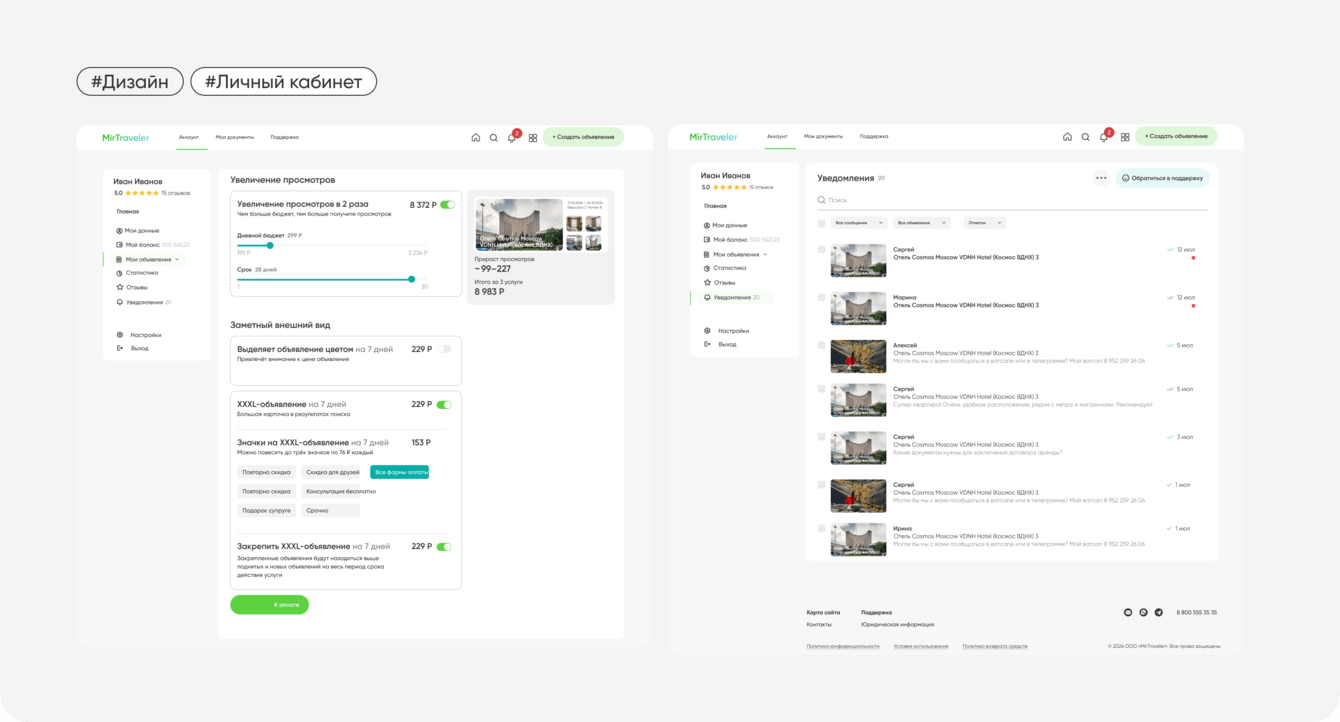Click Создать объявление on the promotion screen
1340x722 pixels.
click(x=583, y=137)
